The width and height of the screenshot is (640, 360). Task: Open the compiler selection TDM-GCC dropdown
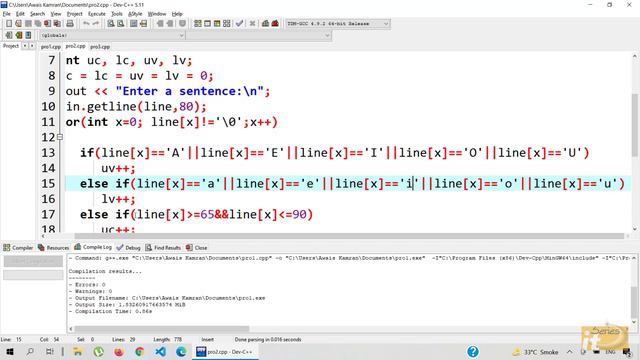click(x=338, y=24)
